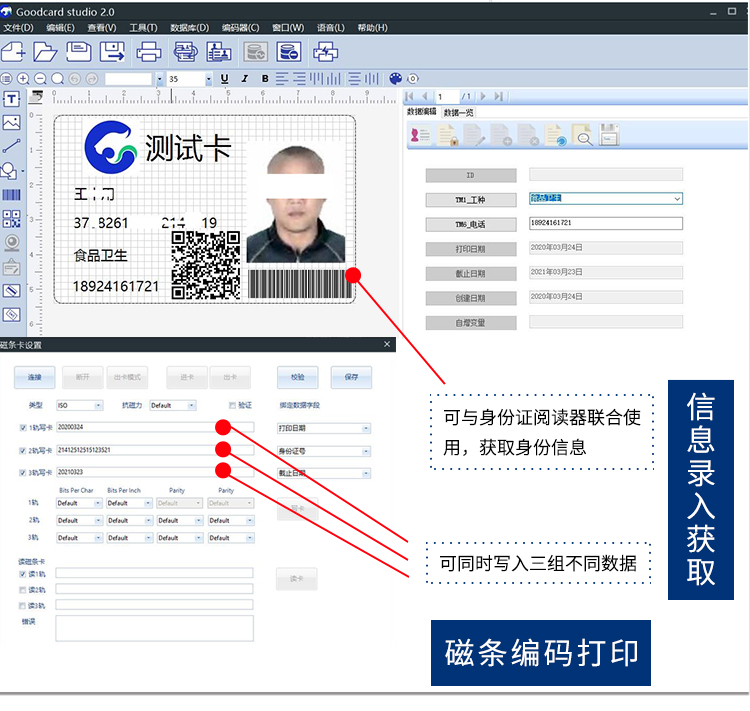Open the 编辑 menu
Viewport: 750px width, 711px height.
click(61, 28)
